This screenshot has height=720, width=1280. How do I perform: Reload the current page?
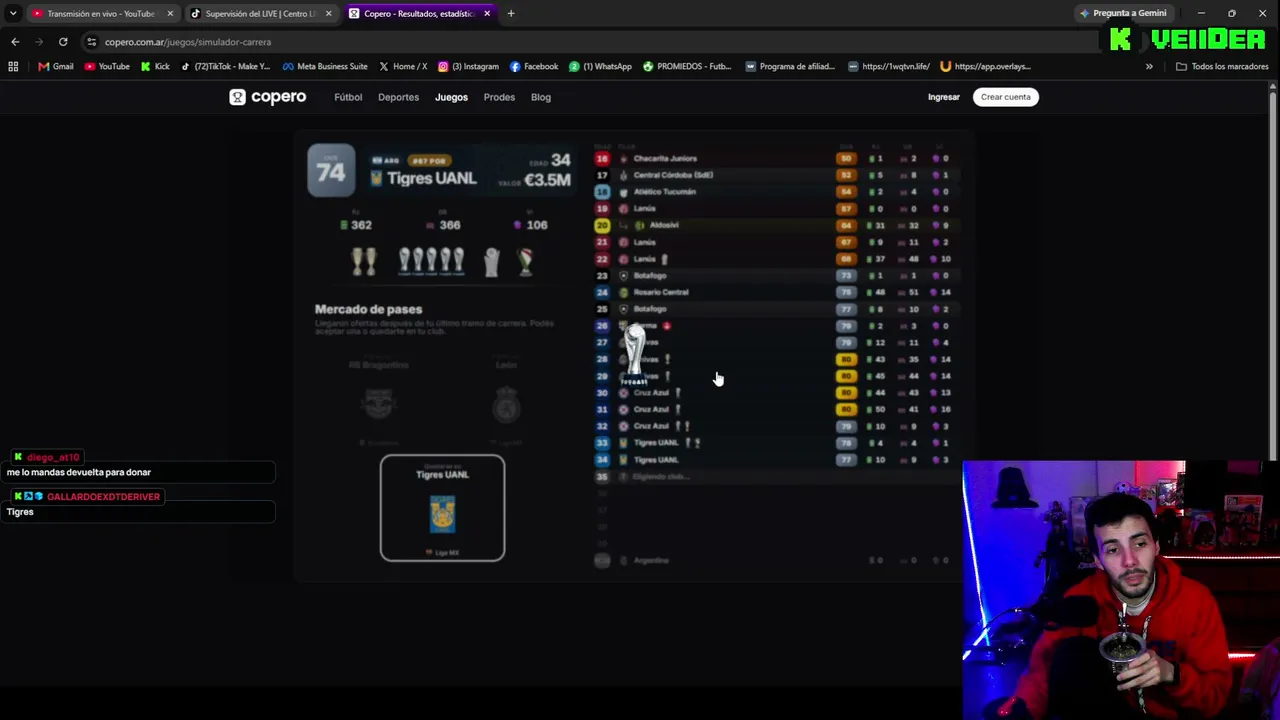coord(63,42)
